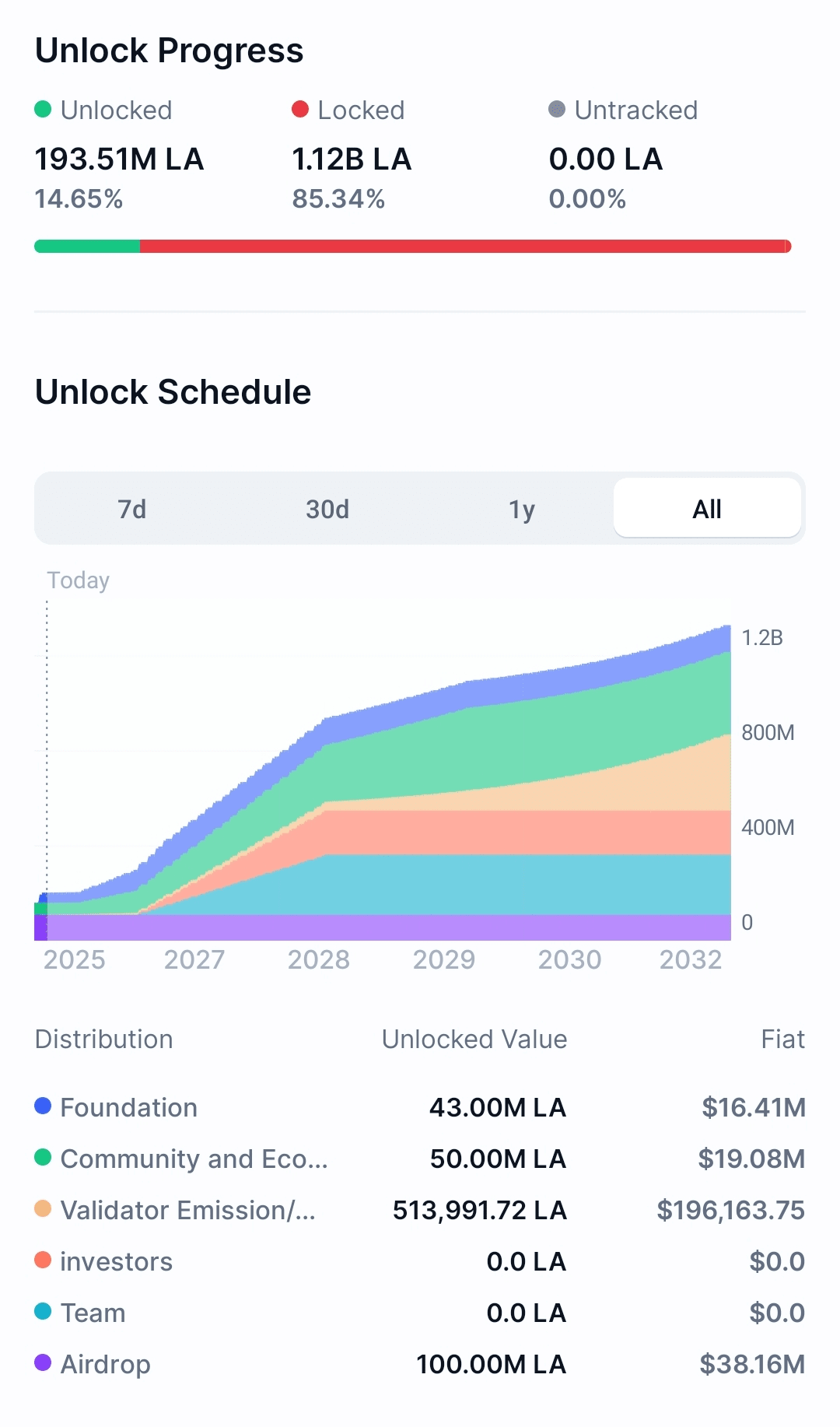Click the green unlocked progress bar segment

(87, 247)
